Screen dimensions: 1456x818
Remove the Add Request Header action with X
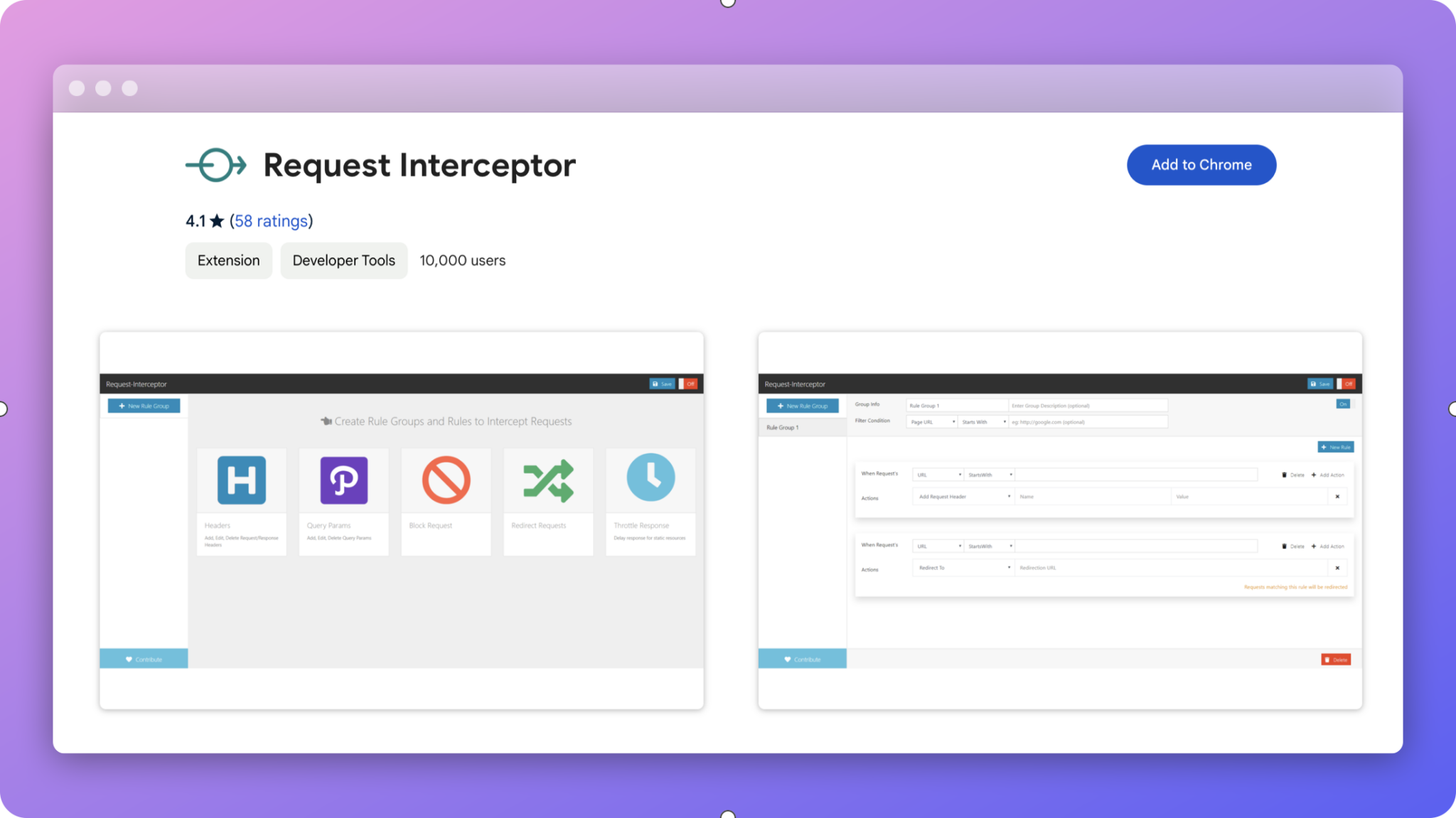pyautogui.click(x=1337, y=497)
